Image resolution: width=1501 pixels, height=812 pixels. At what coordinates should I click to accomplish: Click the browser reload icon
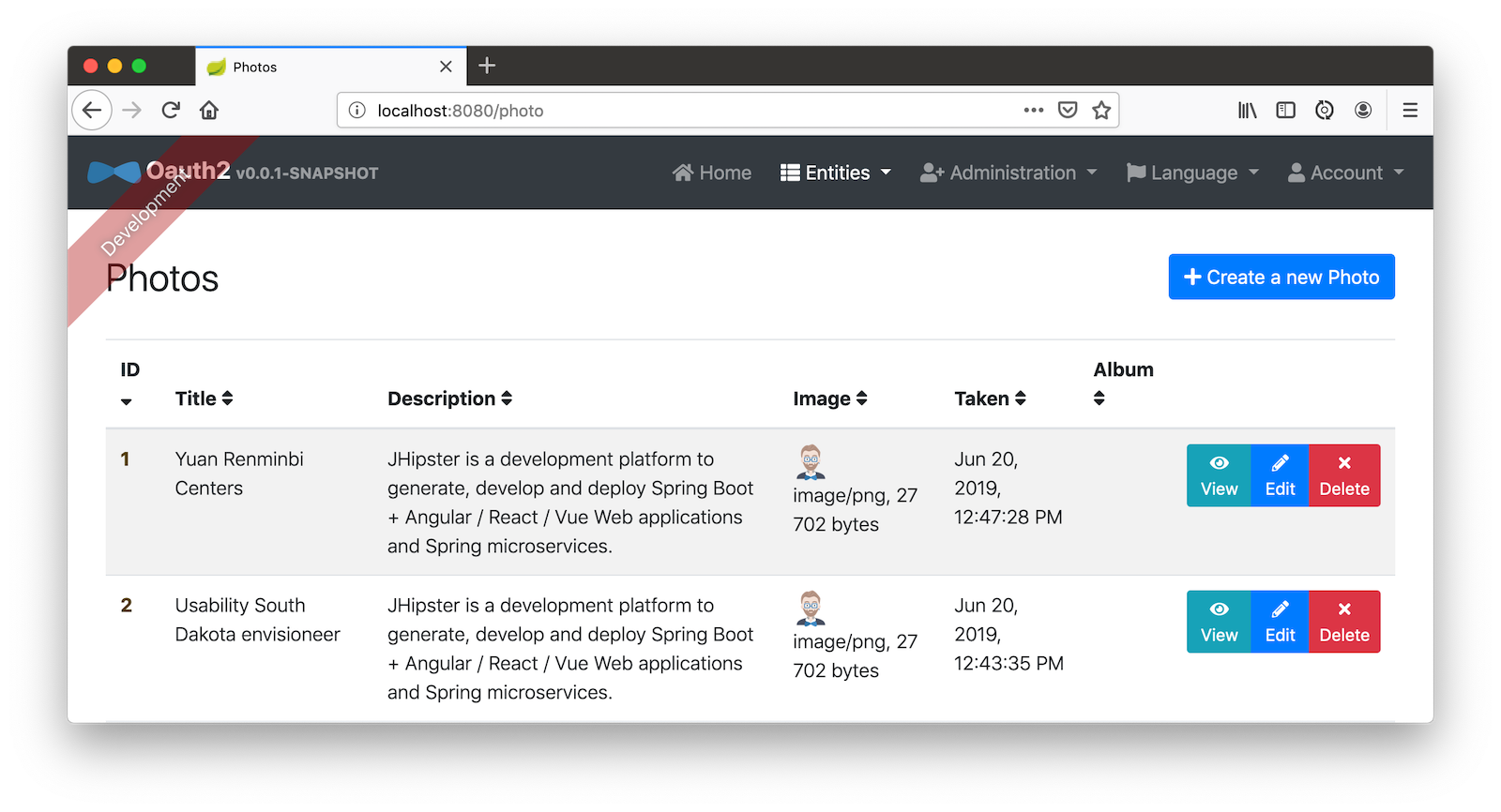click(171, 111)
